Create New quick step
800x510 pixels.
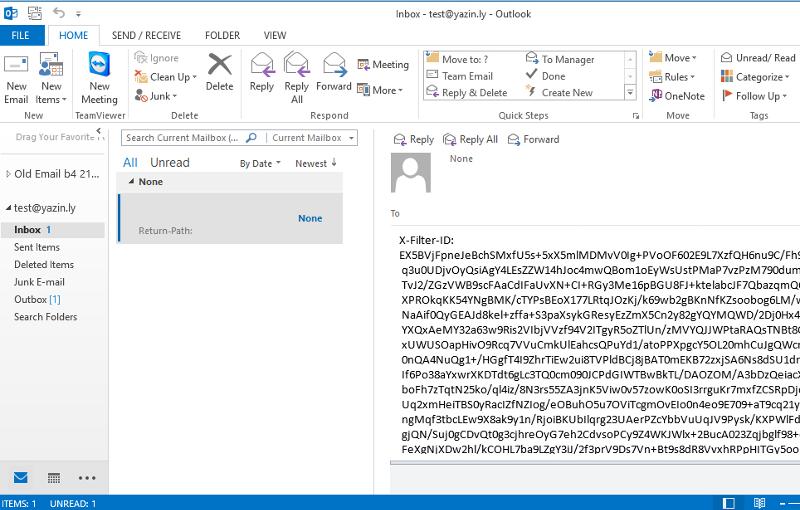click(x=560, y=93)
